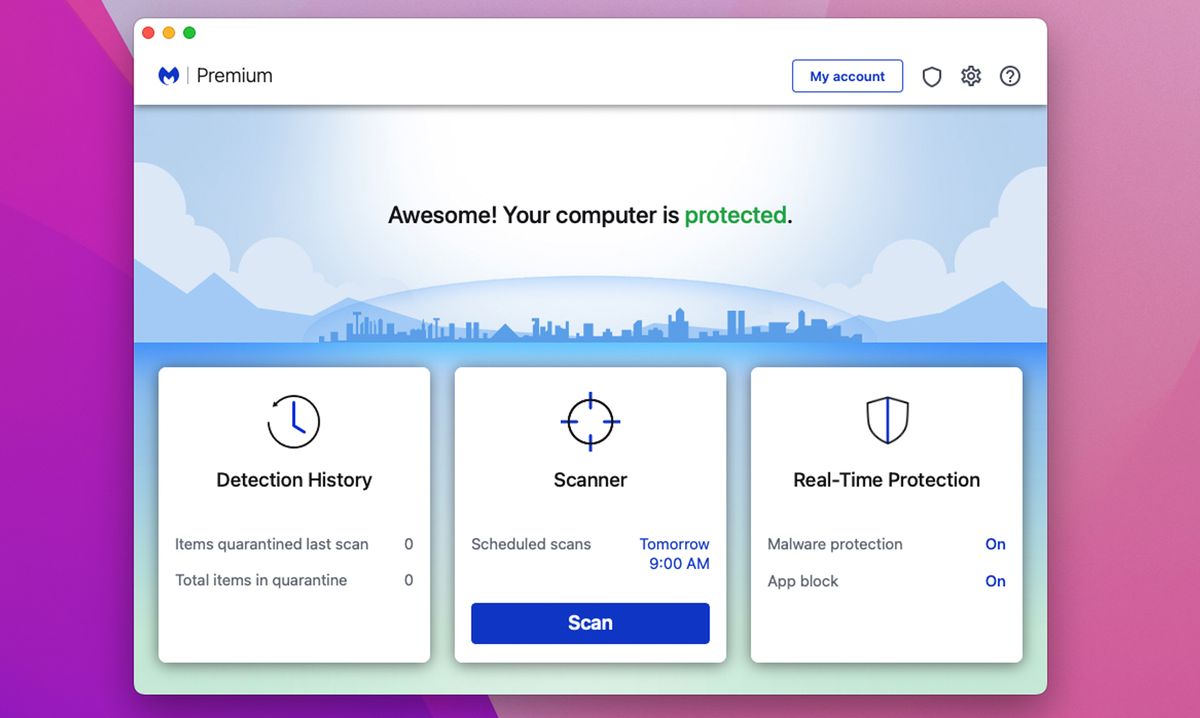Click the green protected status text
The width and height of the screenshot is (1200, 718).
tap(736, 215)
